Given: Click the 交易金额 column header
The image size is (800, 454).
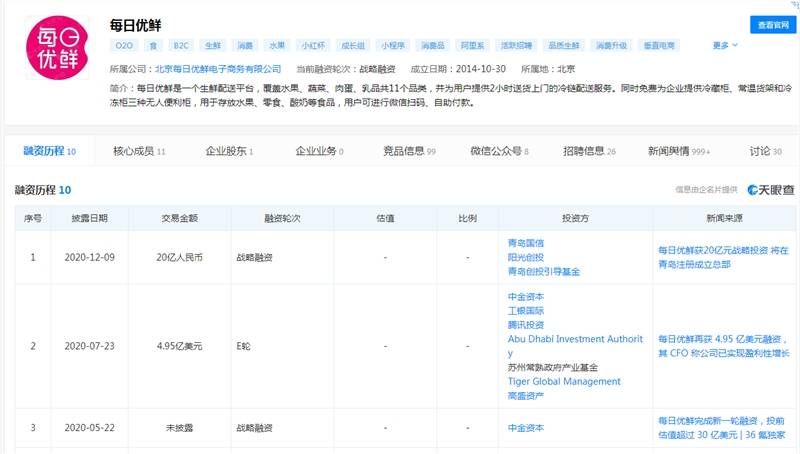Looking at the screenshot, I should coord(180,218).
